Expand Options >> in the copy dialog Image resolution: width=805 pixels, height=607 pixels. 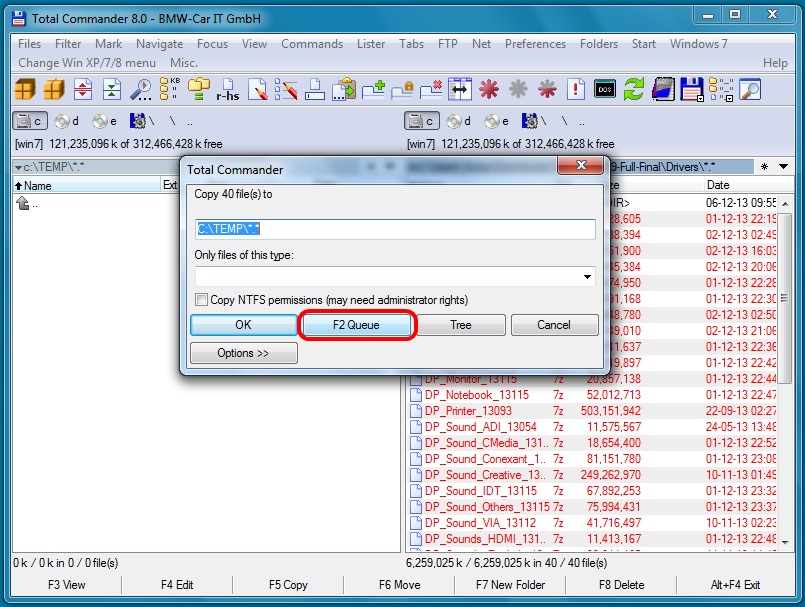coord(243,353)
